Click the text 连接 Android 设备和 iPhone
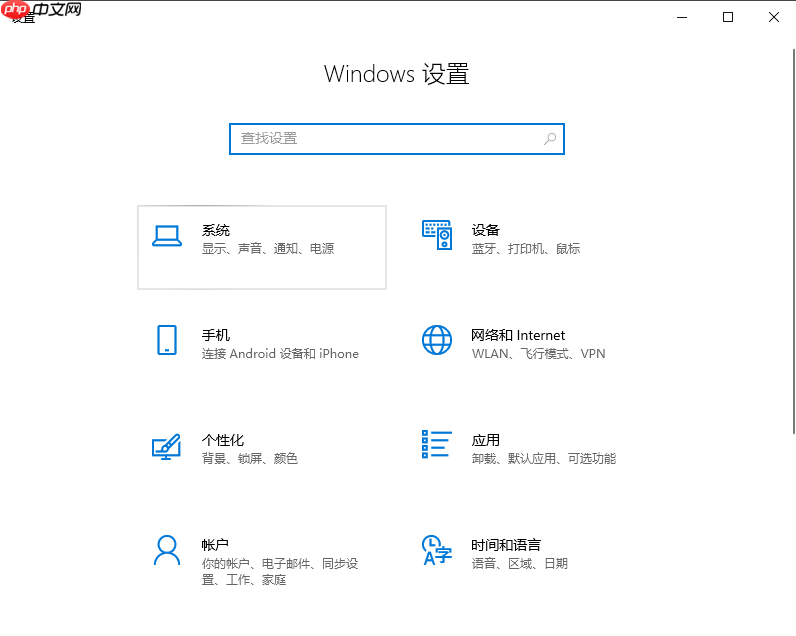The image size is (796, 636). point(280,354)
